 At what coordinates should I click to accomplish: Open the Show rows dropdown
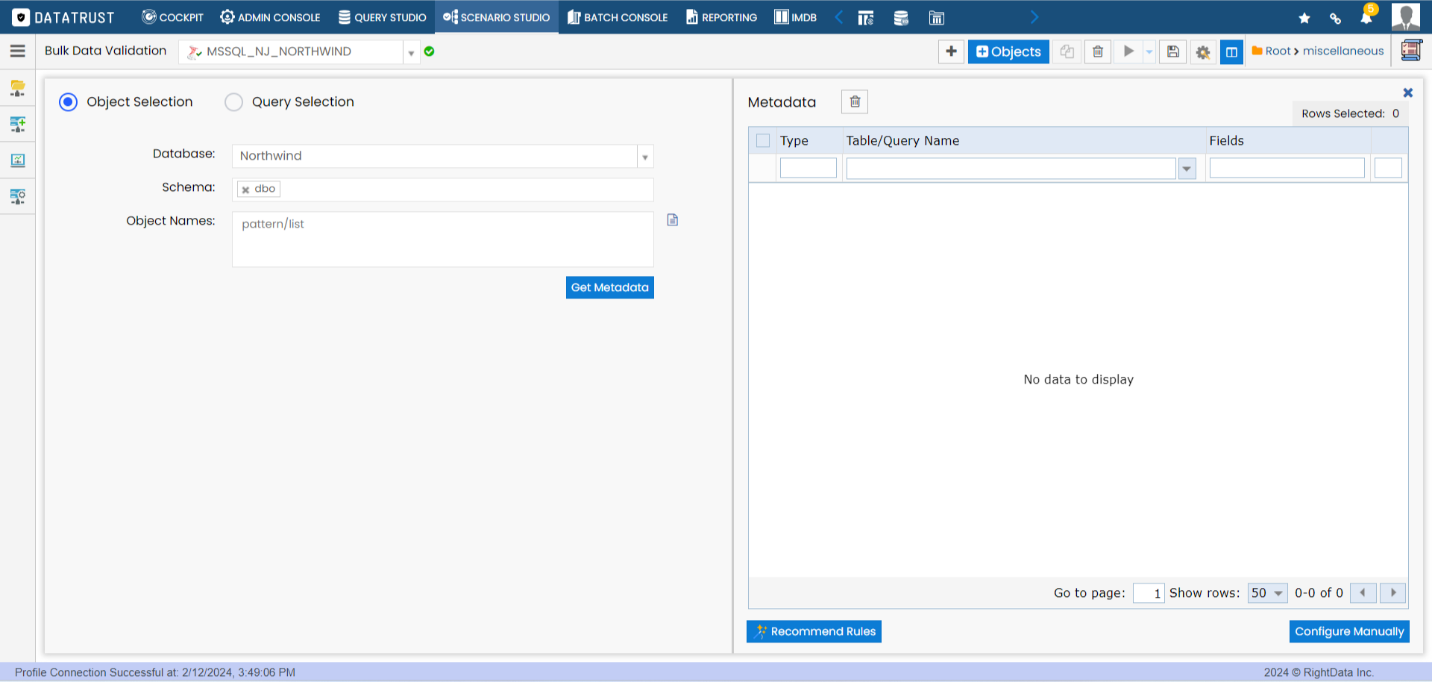tap(1267, 593)
